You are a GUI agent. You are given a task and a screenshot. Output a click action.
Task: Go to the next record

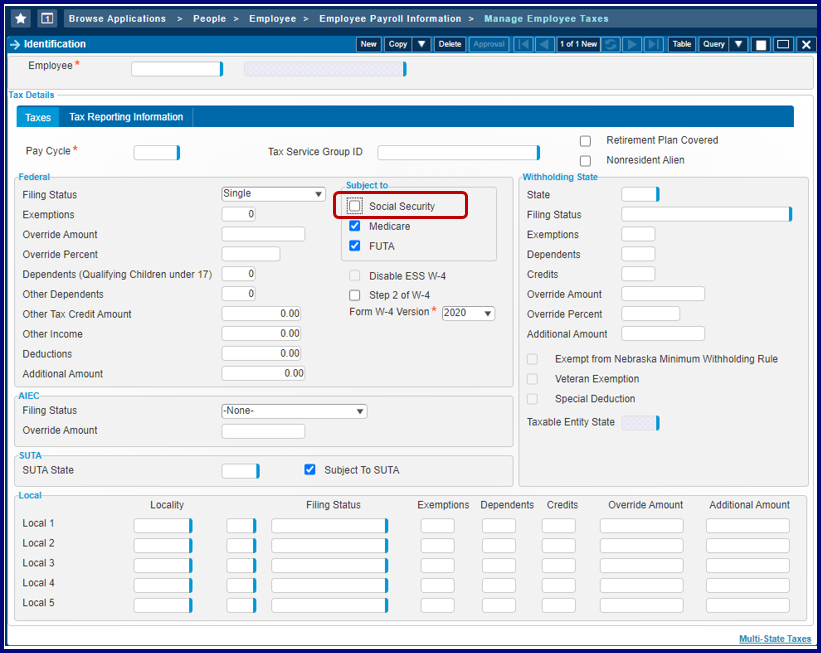(633, 44)
